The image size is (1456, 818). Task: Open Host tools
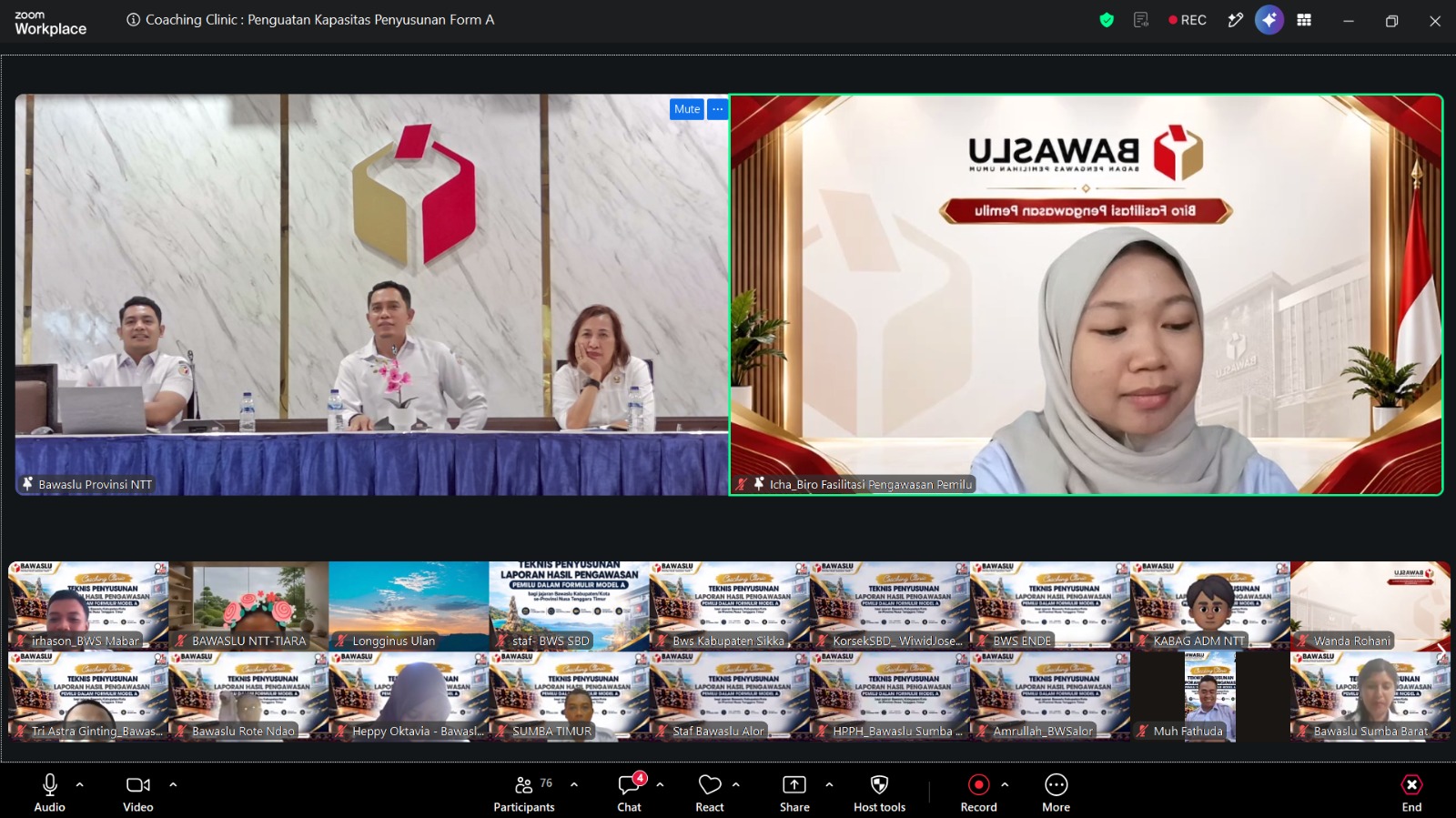[879, 793]
